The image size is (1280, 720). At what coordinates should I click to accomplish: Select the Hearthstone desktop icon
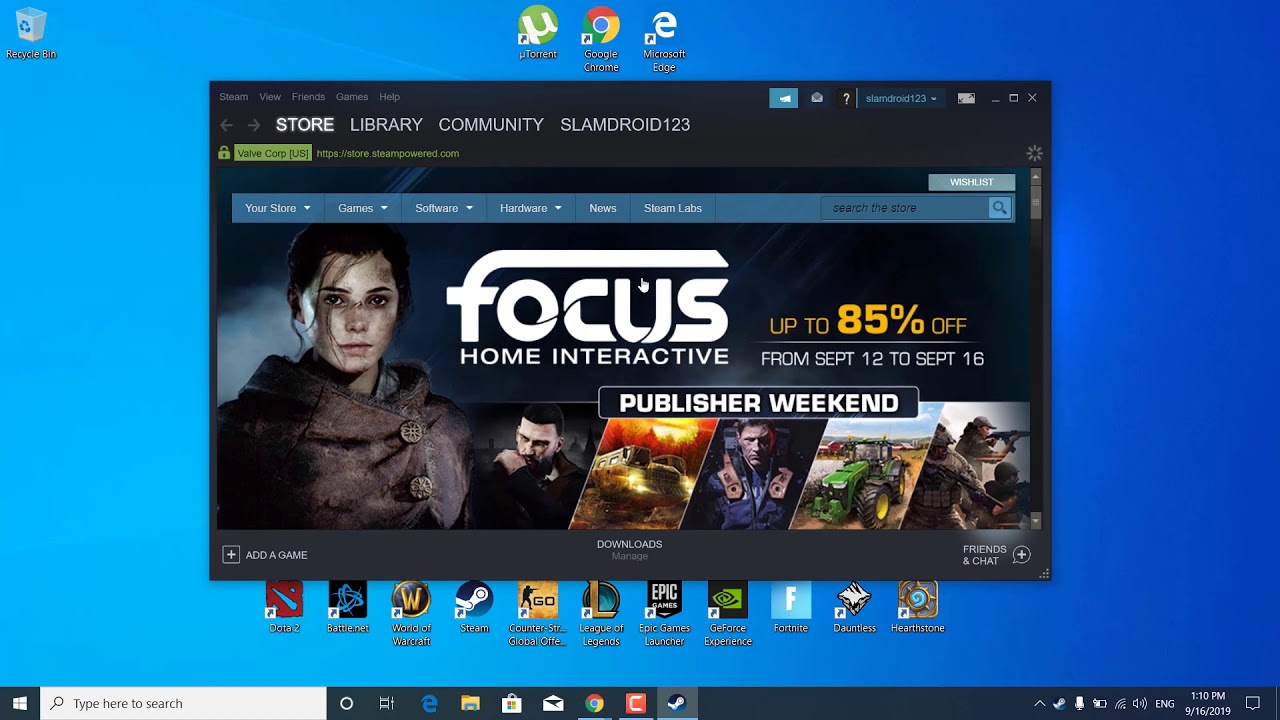[918, 607]
